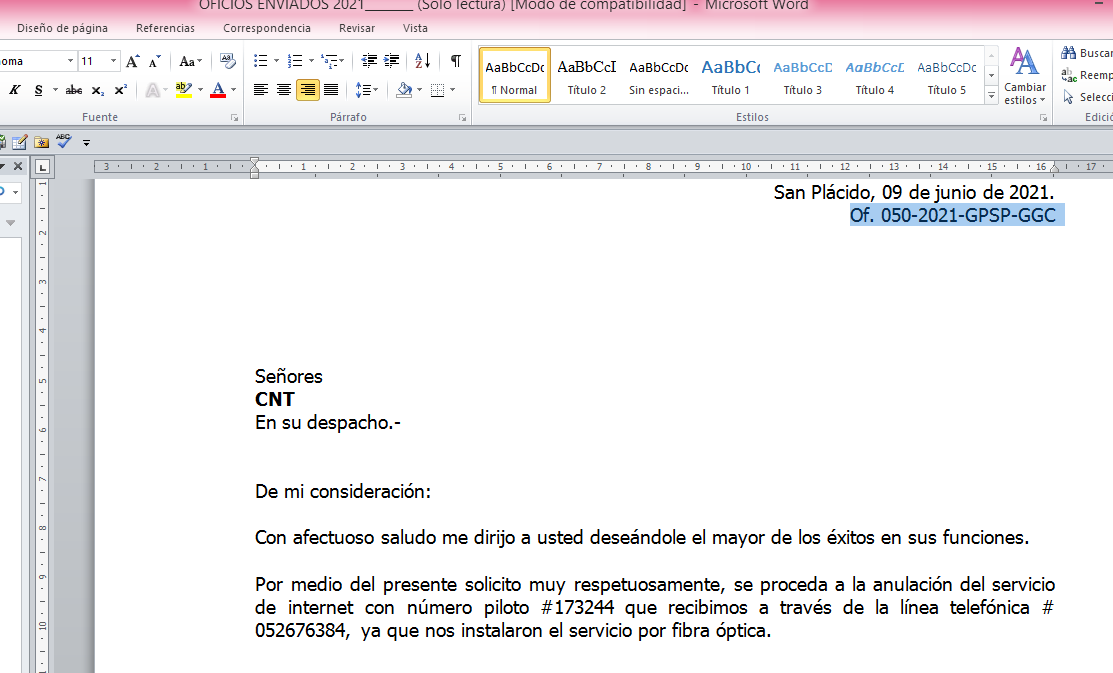Image resolution: width=1113 pixels, height=673 pixels.
Task: Click the superscript icon
Action: pos(120,90)
